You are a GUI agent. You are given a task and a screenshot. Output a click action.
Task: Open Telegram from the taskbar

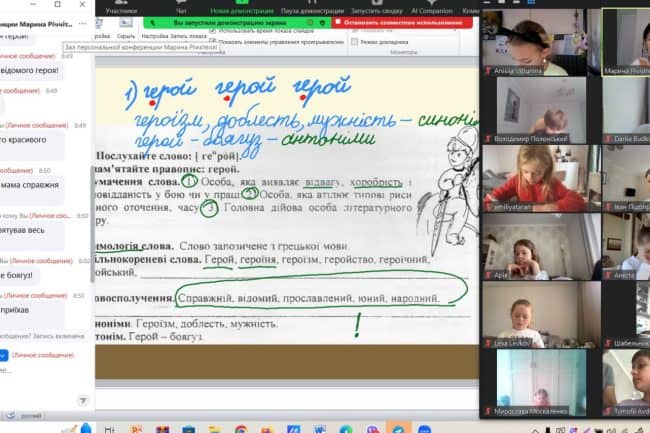(397, 427)
